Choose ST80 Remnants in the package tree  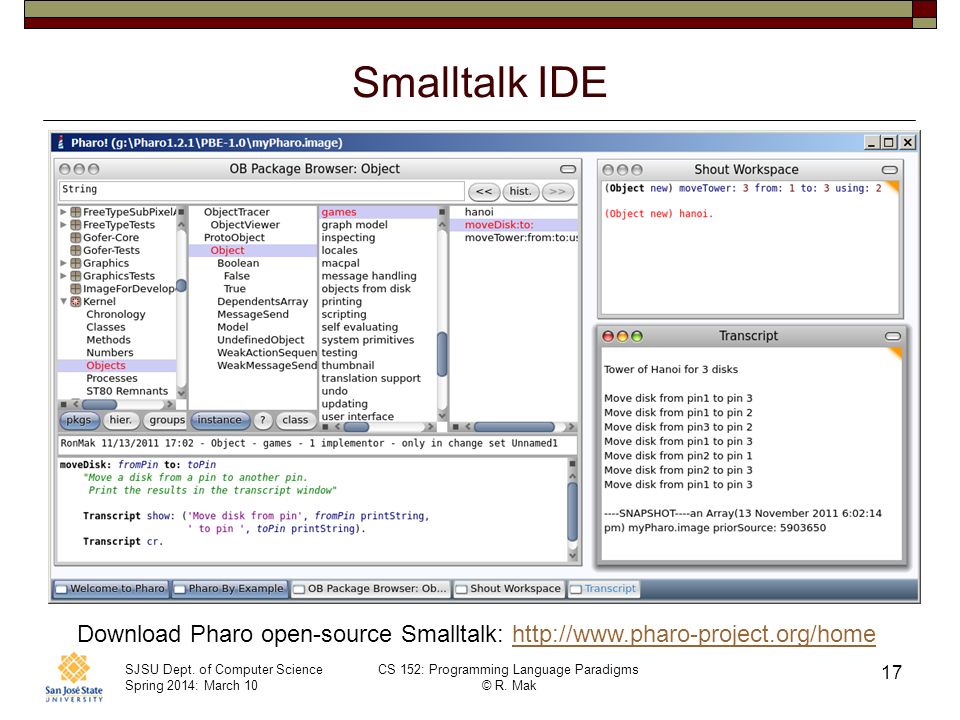pos(127,392)
